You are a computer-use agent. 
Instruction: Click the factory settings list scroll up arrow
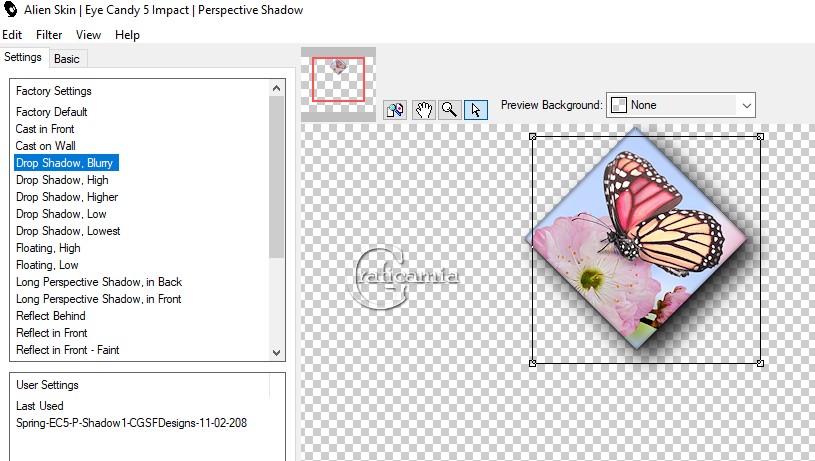tap(277, 88)
